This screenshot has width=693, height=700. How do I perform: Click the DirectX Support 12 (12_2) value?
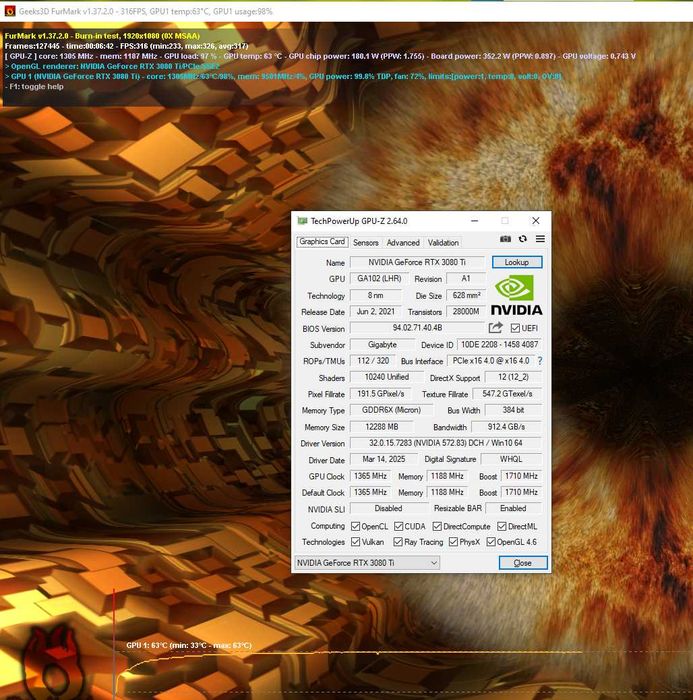[x=513, y=377]
